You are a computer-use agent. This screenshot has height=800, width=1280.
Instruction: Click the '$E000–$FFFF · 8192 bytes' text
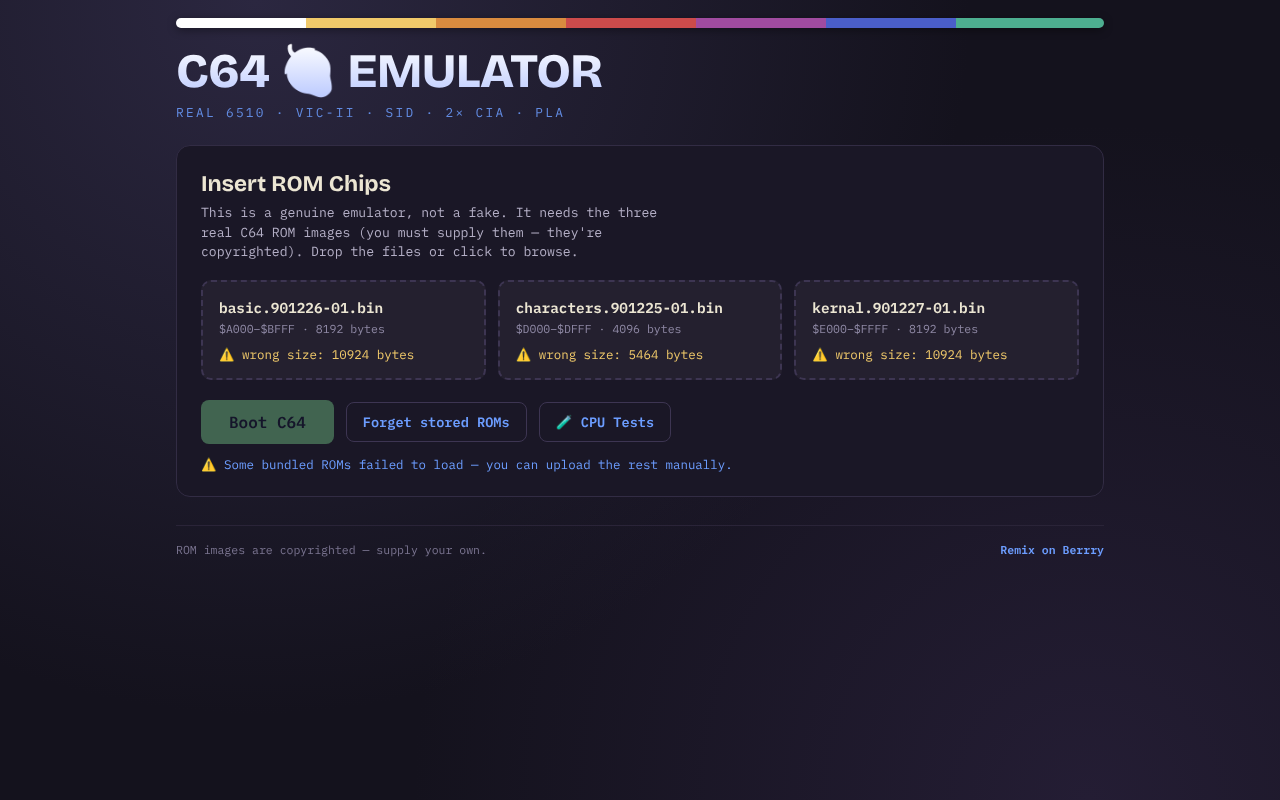point(895,329)
